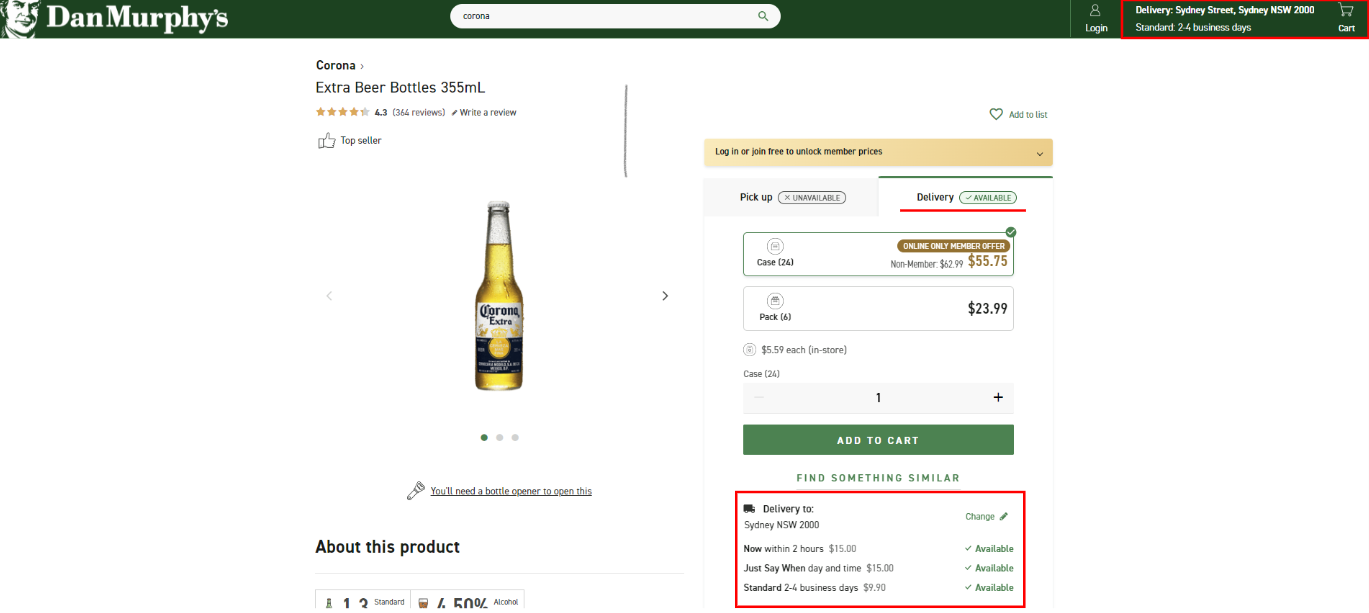Switch to the Delivery tab
Screen dimensions: 1369x613
click(x=964, y=197)
